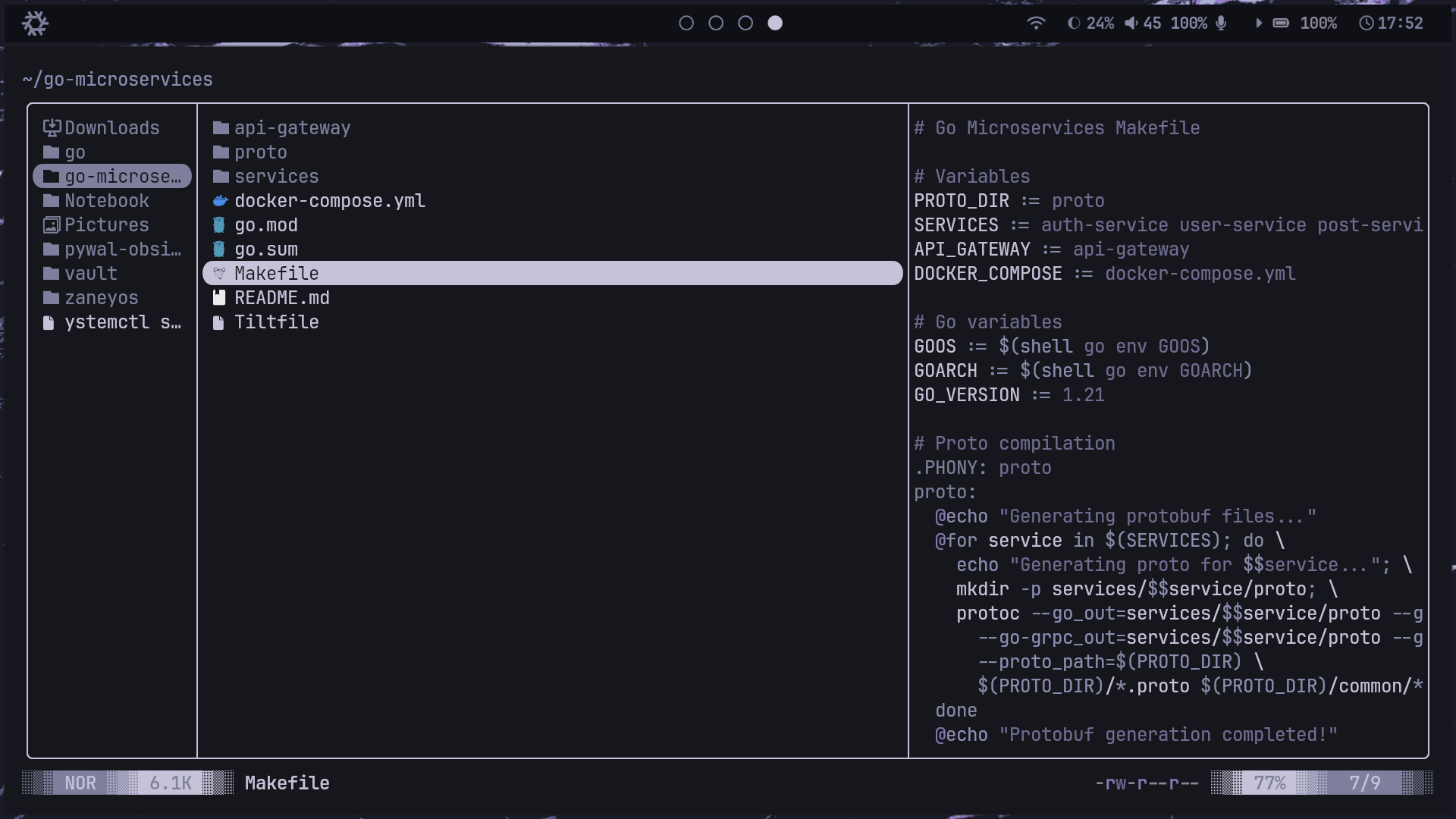Switch to the first workspace circle
This screenshot has height=819, width=1456.
(686, 24)
